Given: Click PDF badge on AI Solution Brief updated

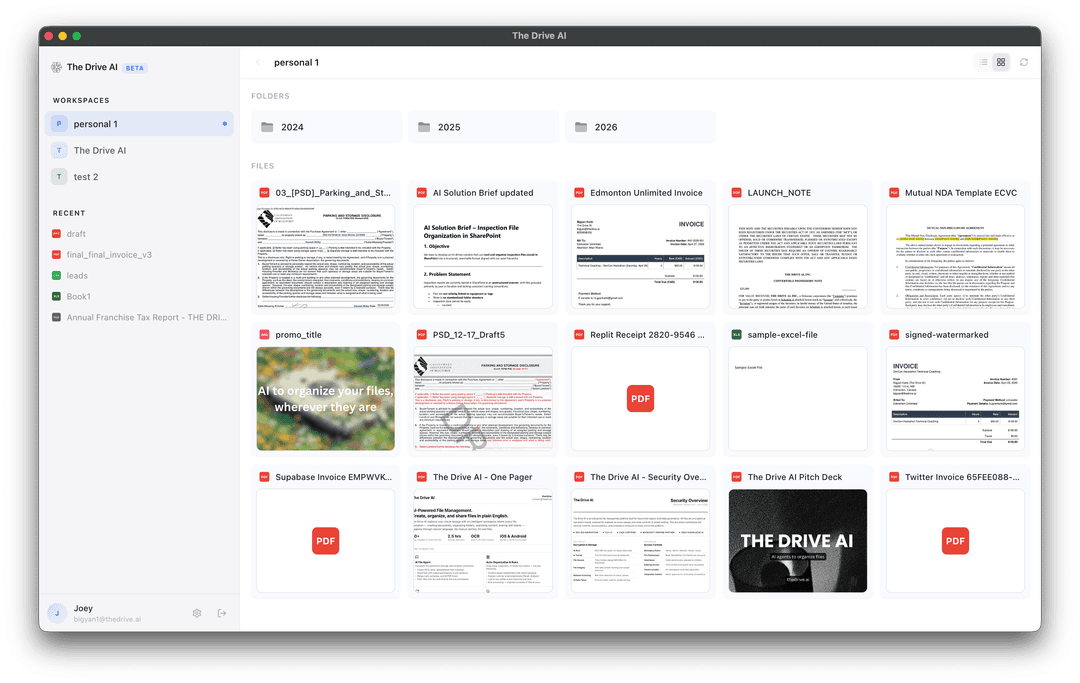Looking at the screenshot, I should 422,193.
